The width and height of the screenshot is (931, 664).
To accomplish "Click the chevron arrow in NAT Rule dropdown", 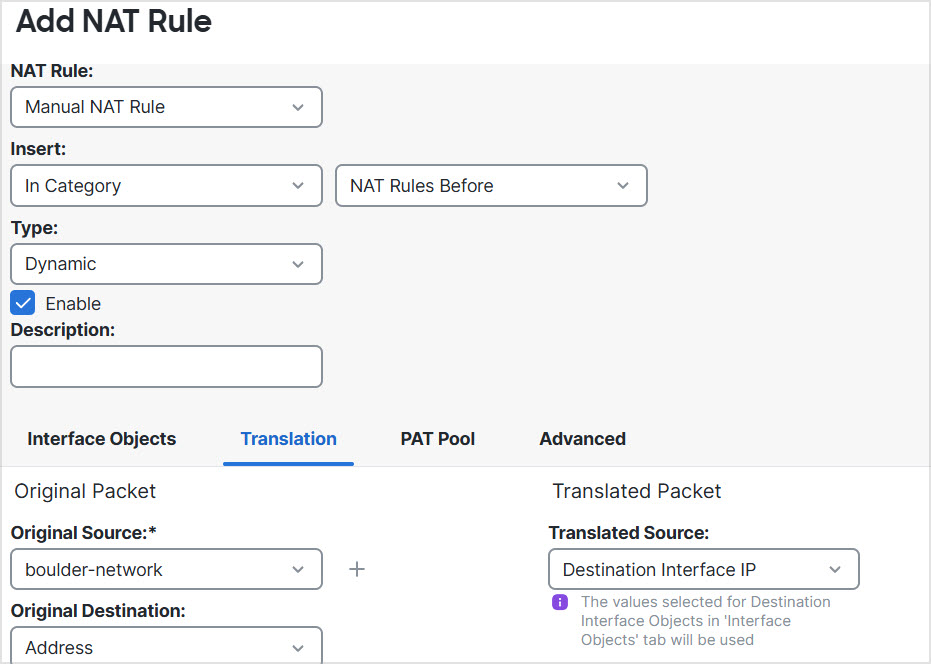I will pos(298,107).
